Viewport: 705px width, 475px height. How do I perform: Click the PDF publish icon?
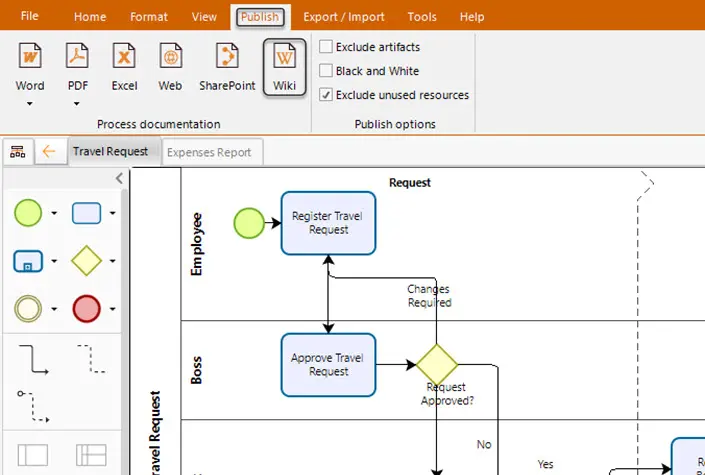point(77,67)
